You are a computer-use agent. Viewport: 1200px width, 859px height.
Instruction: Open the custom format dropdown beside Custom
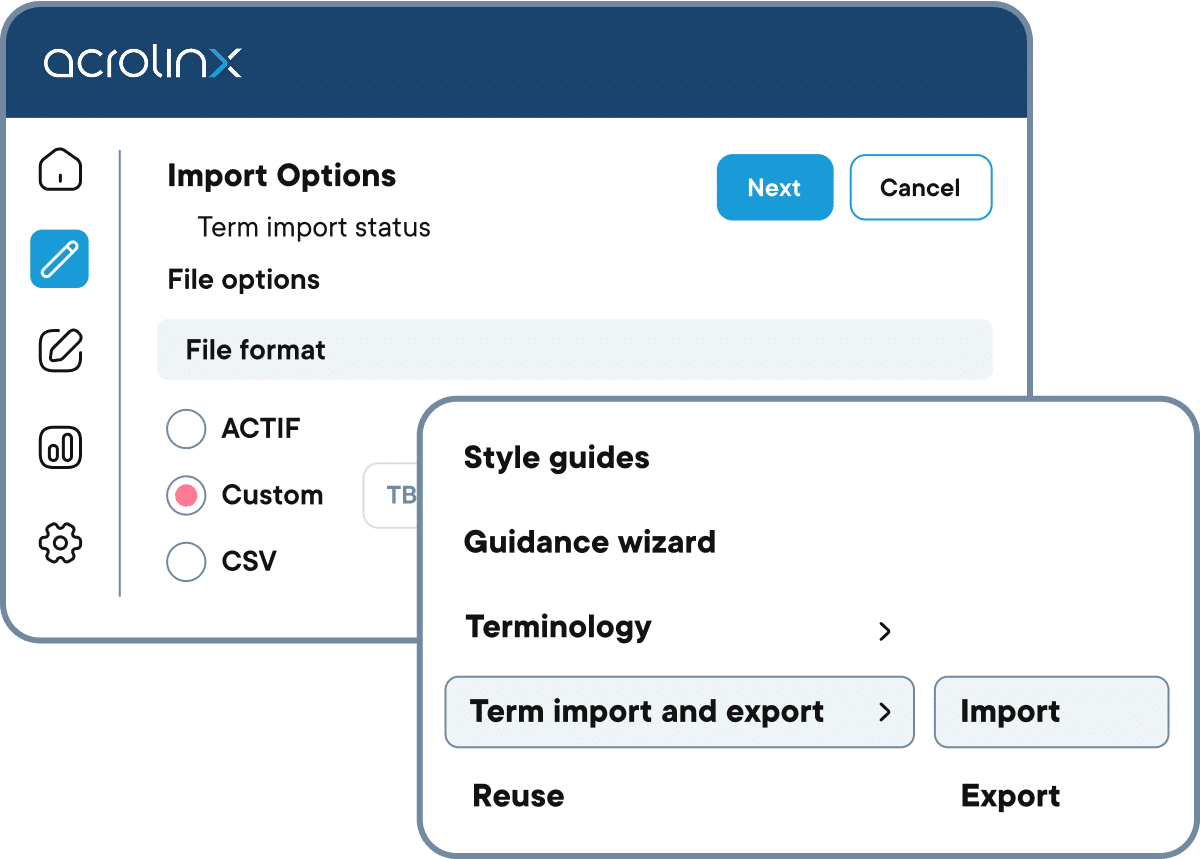point(391,495)
